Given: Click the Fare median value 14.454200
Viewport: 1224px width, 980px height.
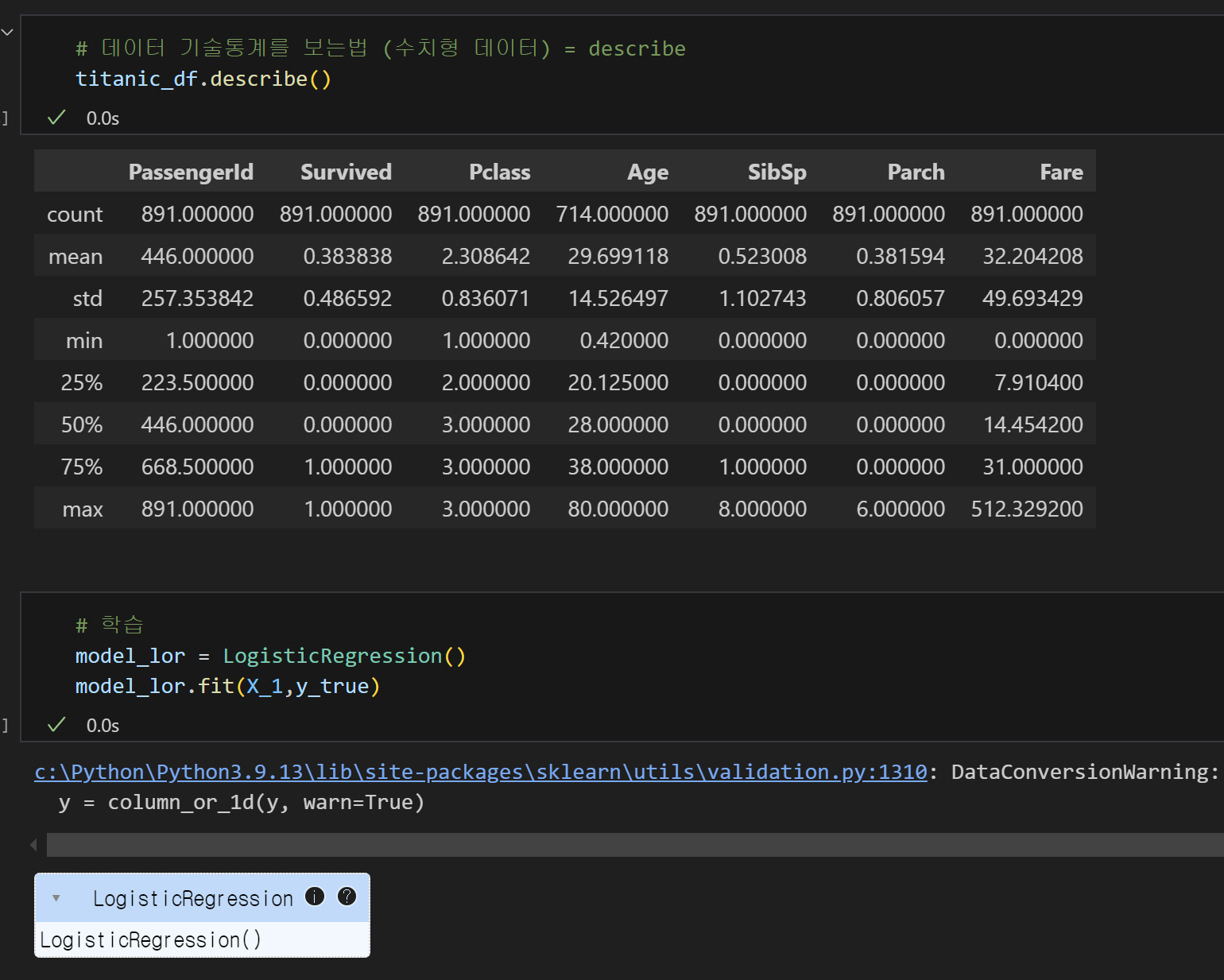Looking at the screenshot, I should click(x=1033, y=424).
